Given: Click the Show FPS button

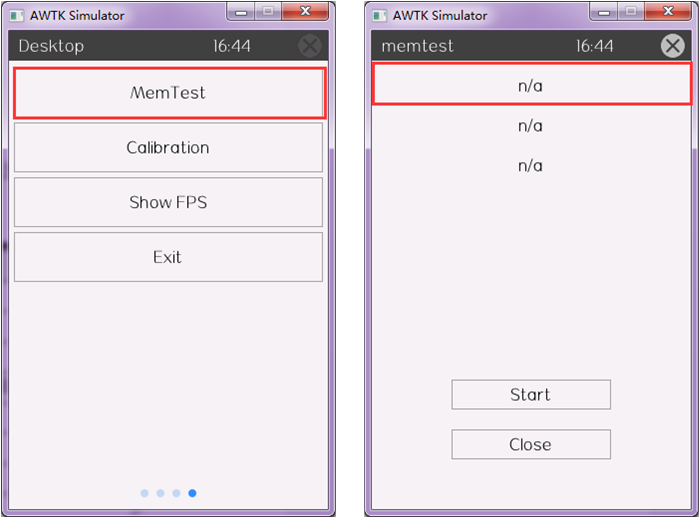Looking at the screenshot, I should 168,202.
